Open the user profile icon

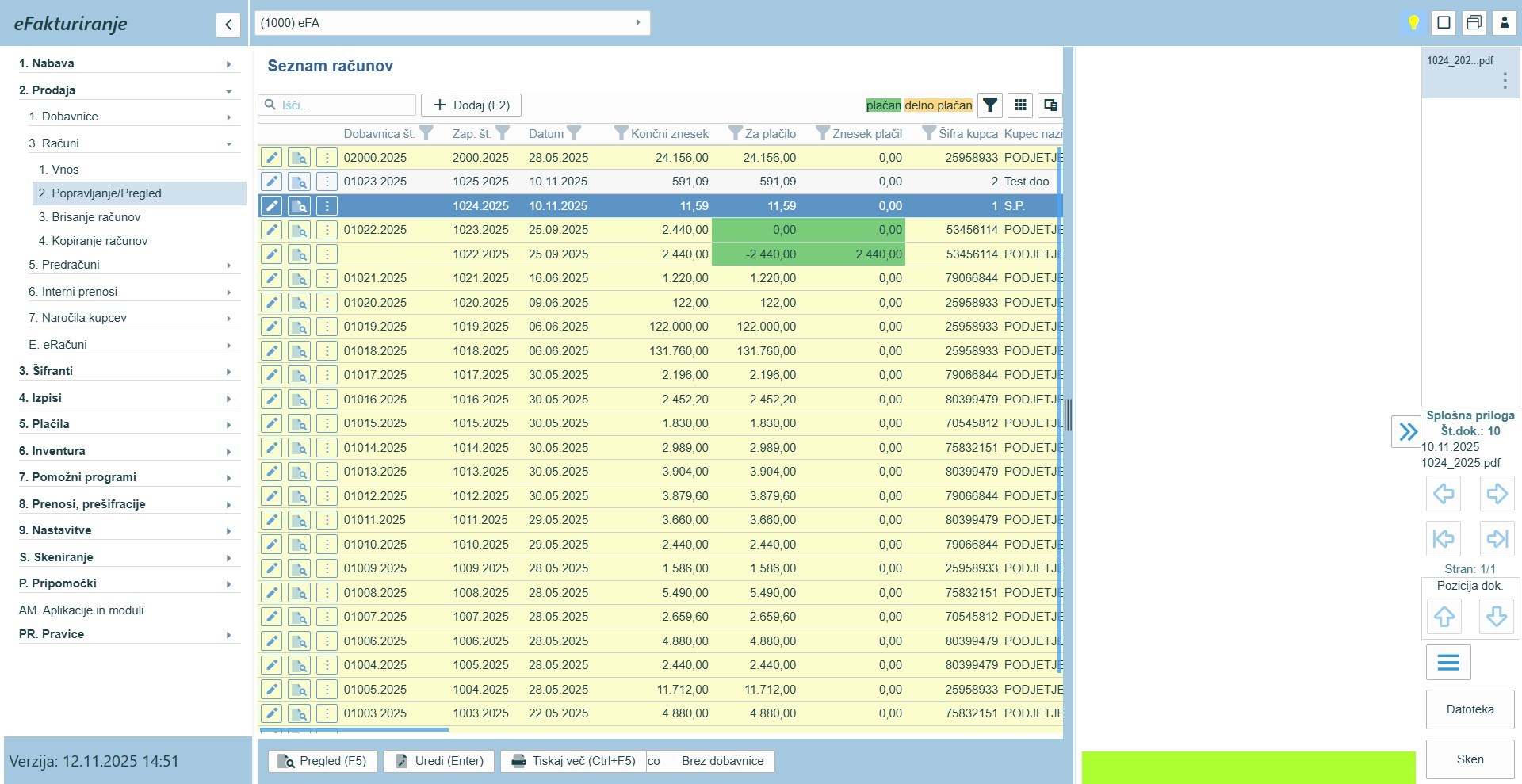pos(1504,22)
